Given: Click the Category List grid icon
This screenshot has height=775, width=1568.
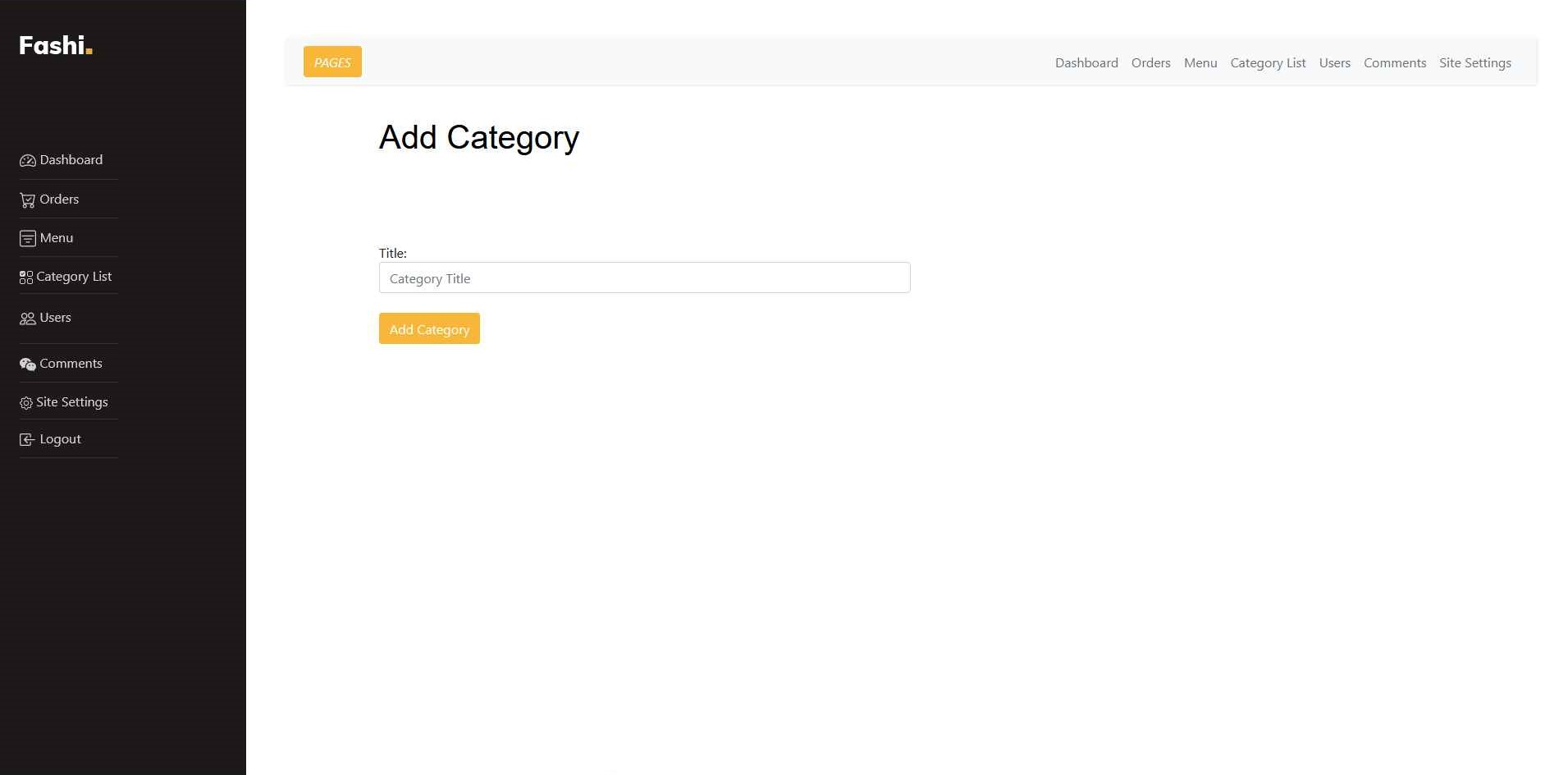Looking at the screenshot, I should click(26, 277).
